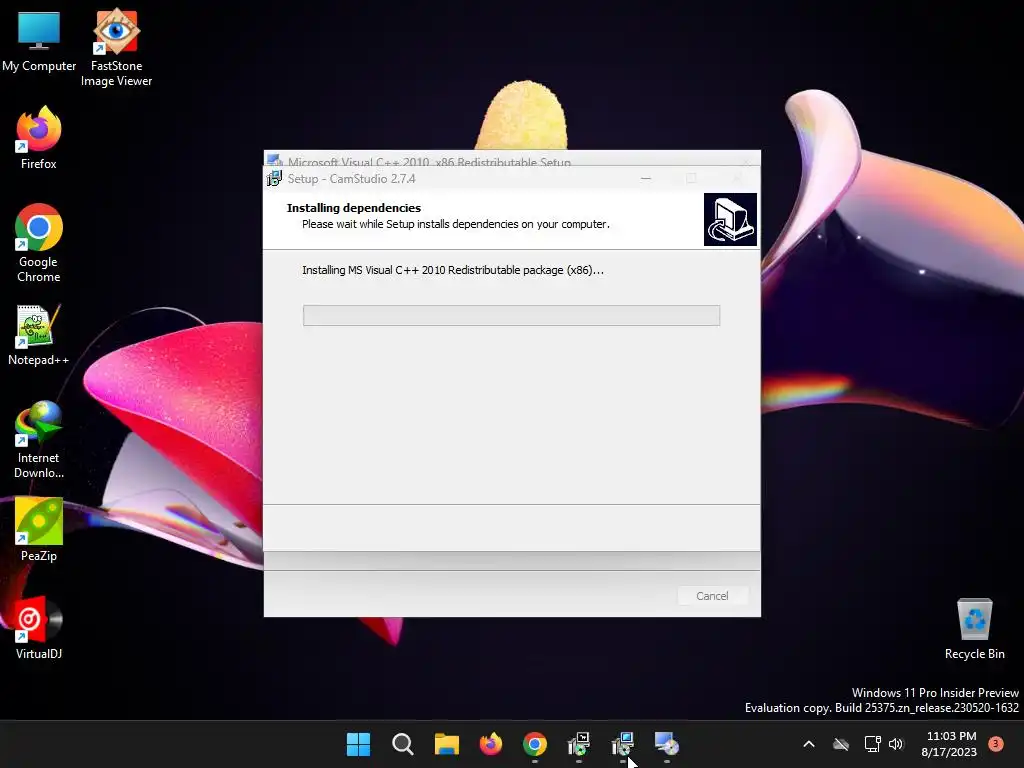Open the network status tray icon
1024x768 pixels.
(x=872, y=744)
